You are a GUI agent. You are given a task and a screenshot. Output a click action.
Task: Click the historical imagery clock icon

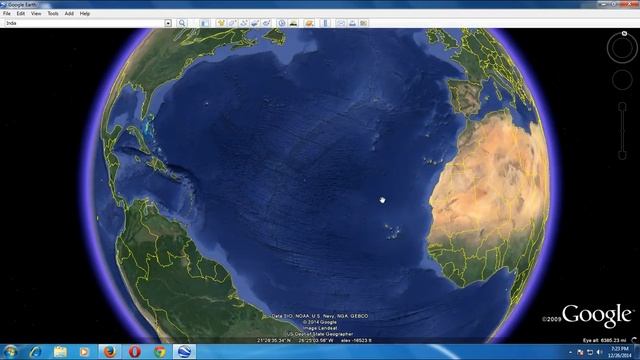pyautogui.click(x=282, y=23)
